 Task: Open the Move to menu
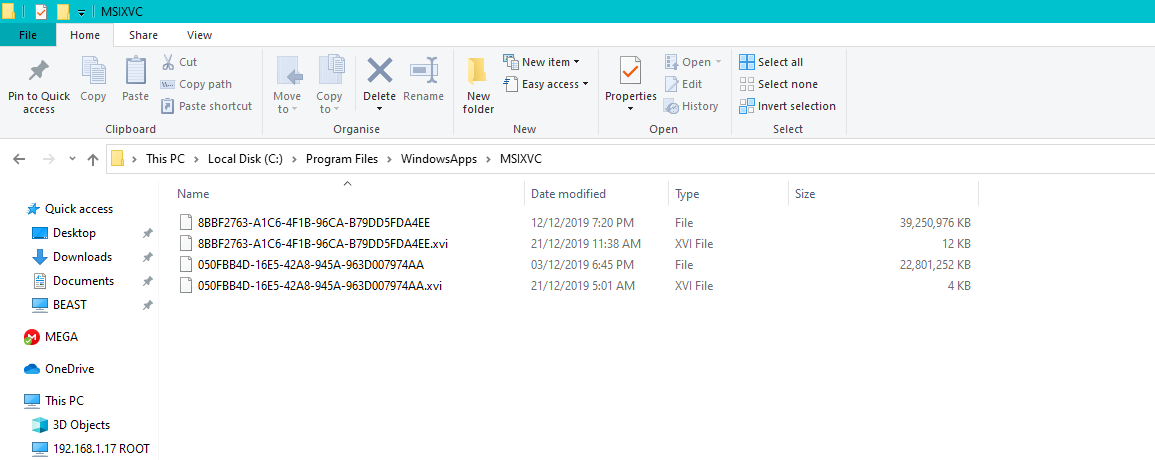(287, 84)
